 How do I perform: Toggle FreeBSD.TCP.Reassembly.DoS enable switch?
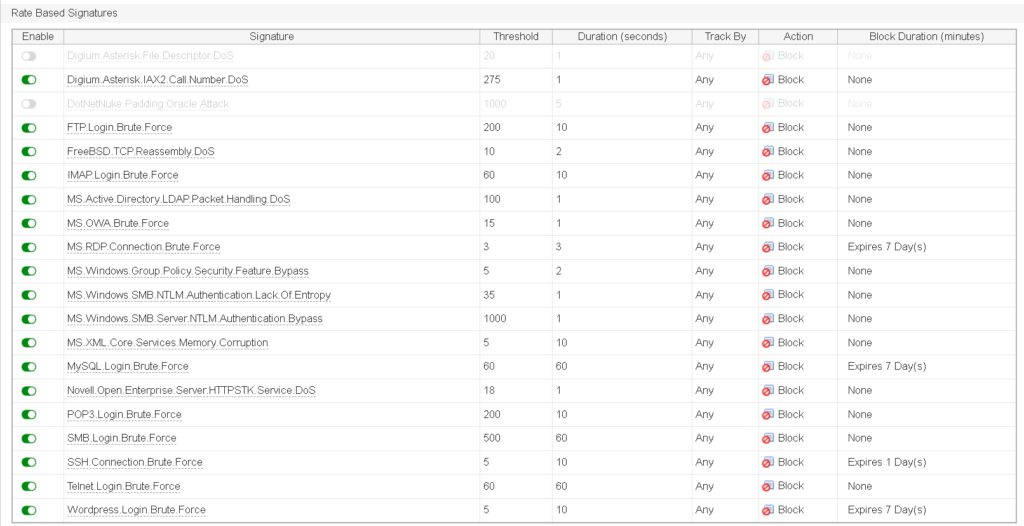pyautogui.click(x=29, y=152)
